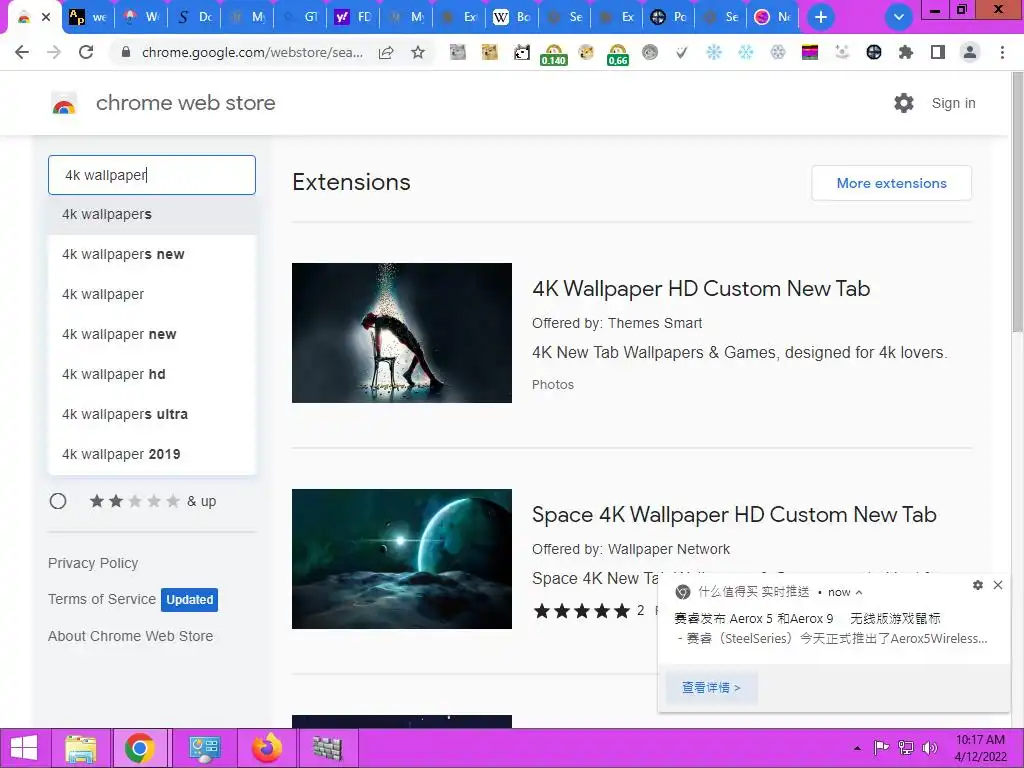Choose the '4k wallpapers new' suggestion
1024x768 pixels.
coord(152,254)
